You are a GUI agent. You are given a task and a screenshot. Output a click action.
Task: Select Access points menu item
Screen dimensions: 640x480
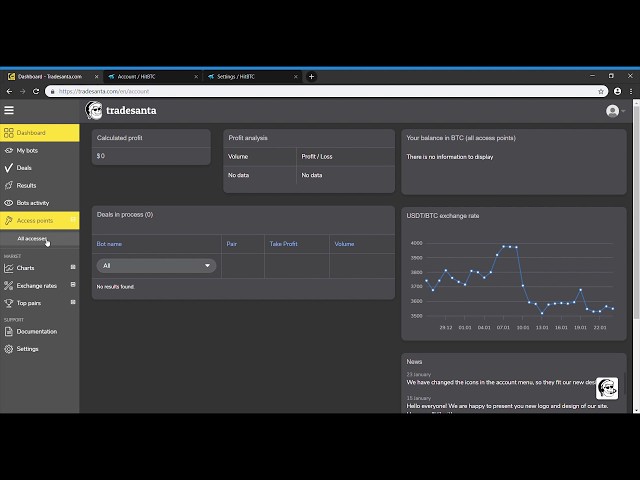pos(40,220)
